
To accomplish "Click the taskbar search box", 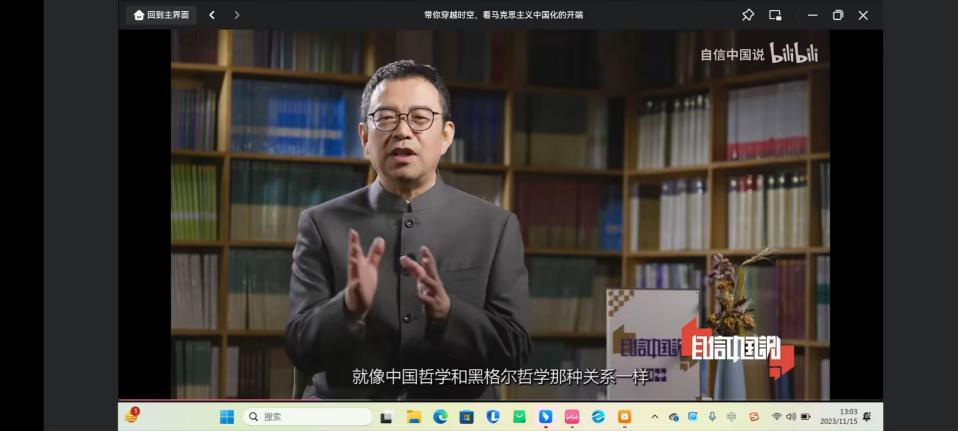I will pos(308,417).
